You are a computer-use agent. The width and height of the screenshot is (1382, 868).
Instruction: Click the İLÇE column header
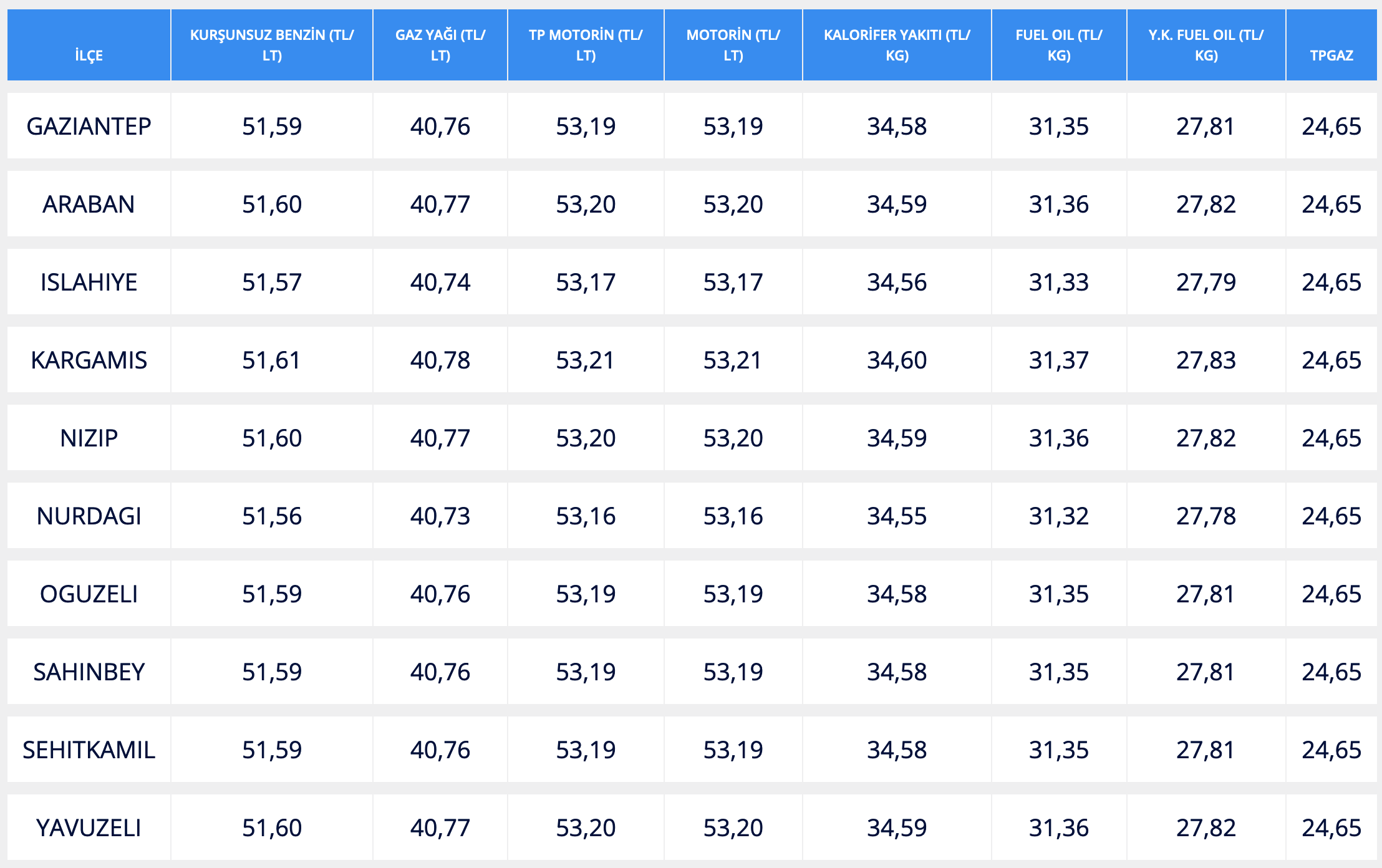point(89,55)
